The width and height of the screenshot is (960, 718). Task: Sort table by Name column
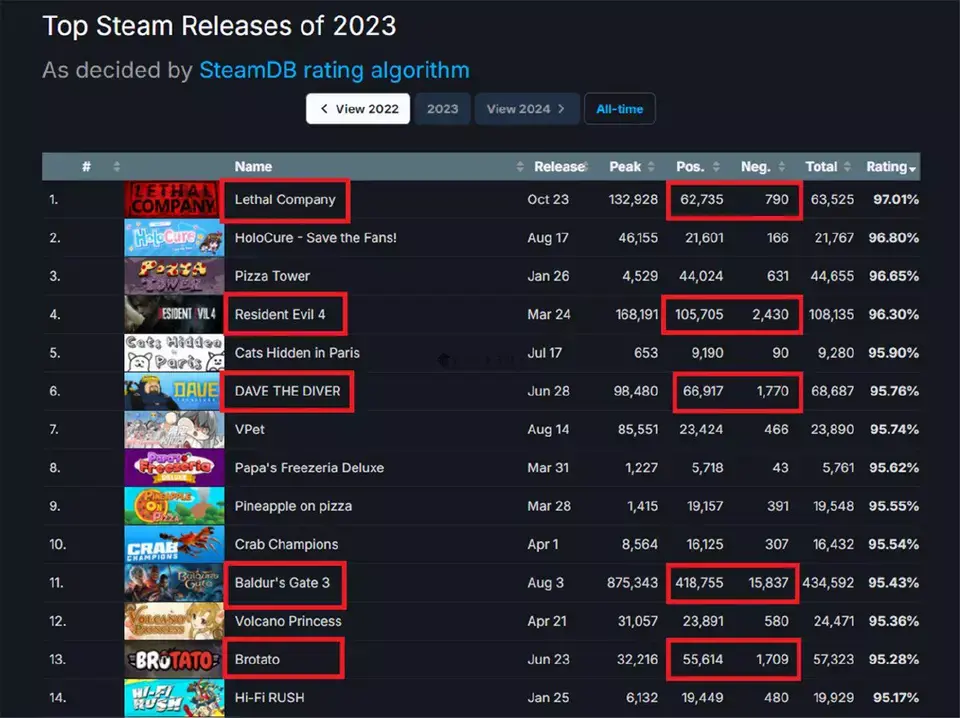coord(253,166)
